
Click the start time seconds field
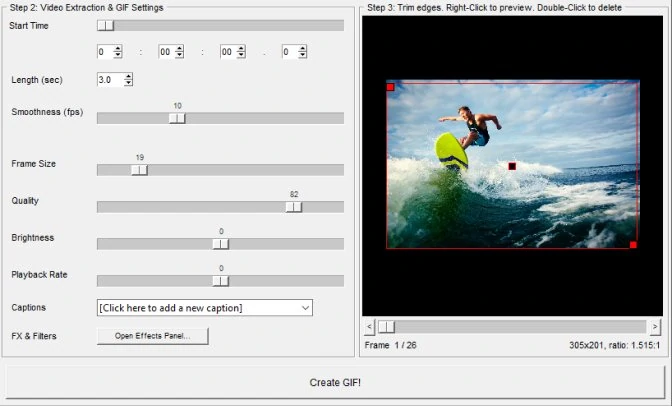[x=229, y=52]
